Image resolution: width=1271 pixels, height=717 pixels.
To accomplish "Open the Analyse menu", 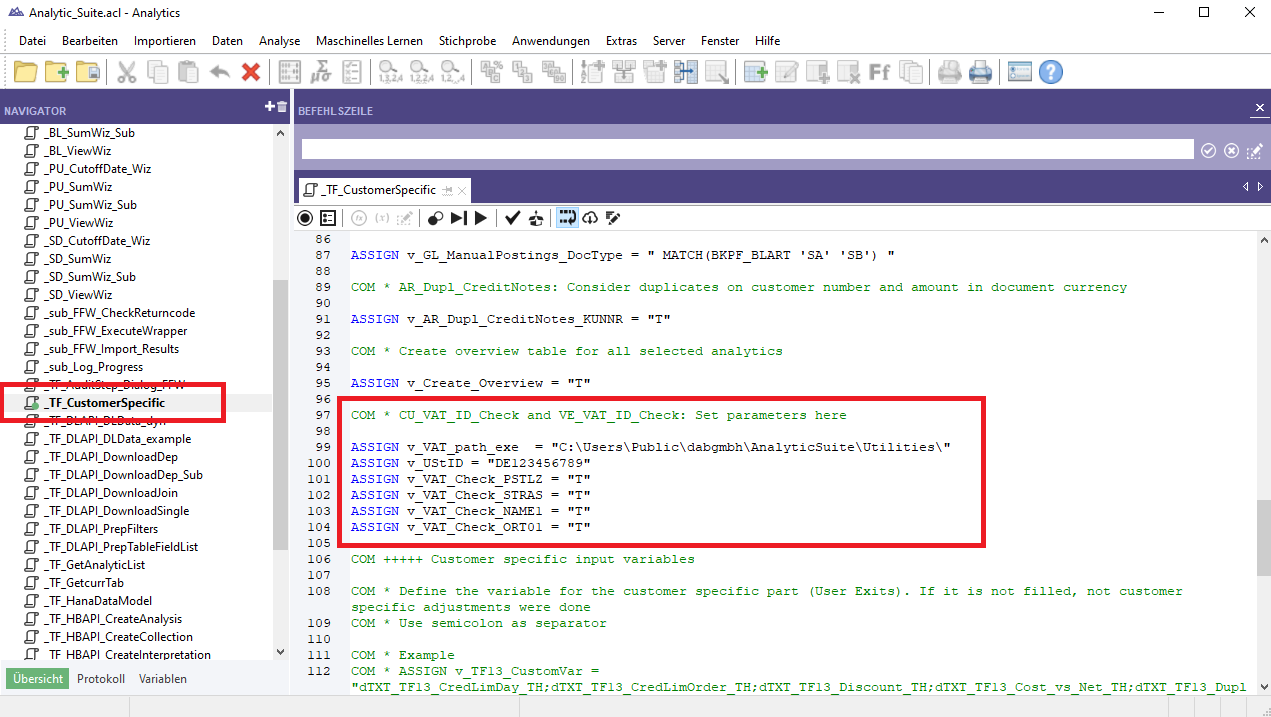I will point(279,41).
